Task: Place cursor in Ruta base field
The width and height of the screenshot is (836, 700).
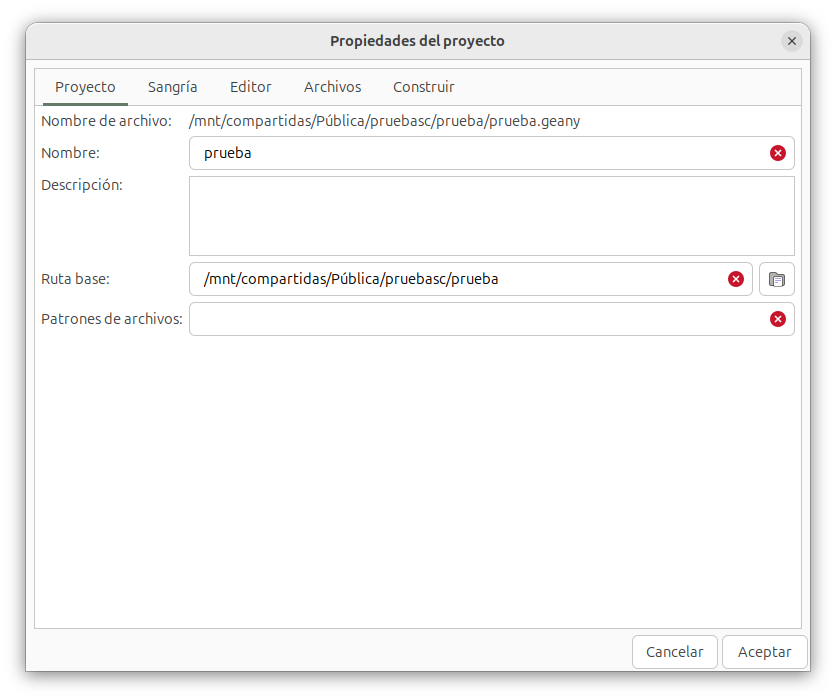Action: (460, 279)
